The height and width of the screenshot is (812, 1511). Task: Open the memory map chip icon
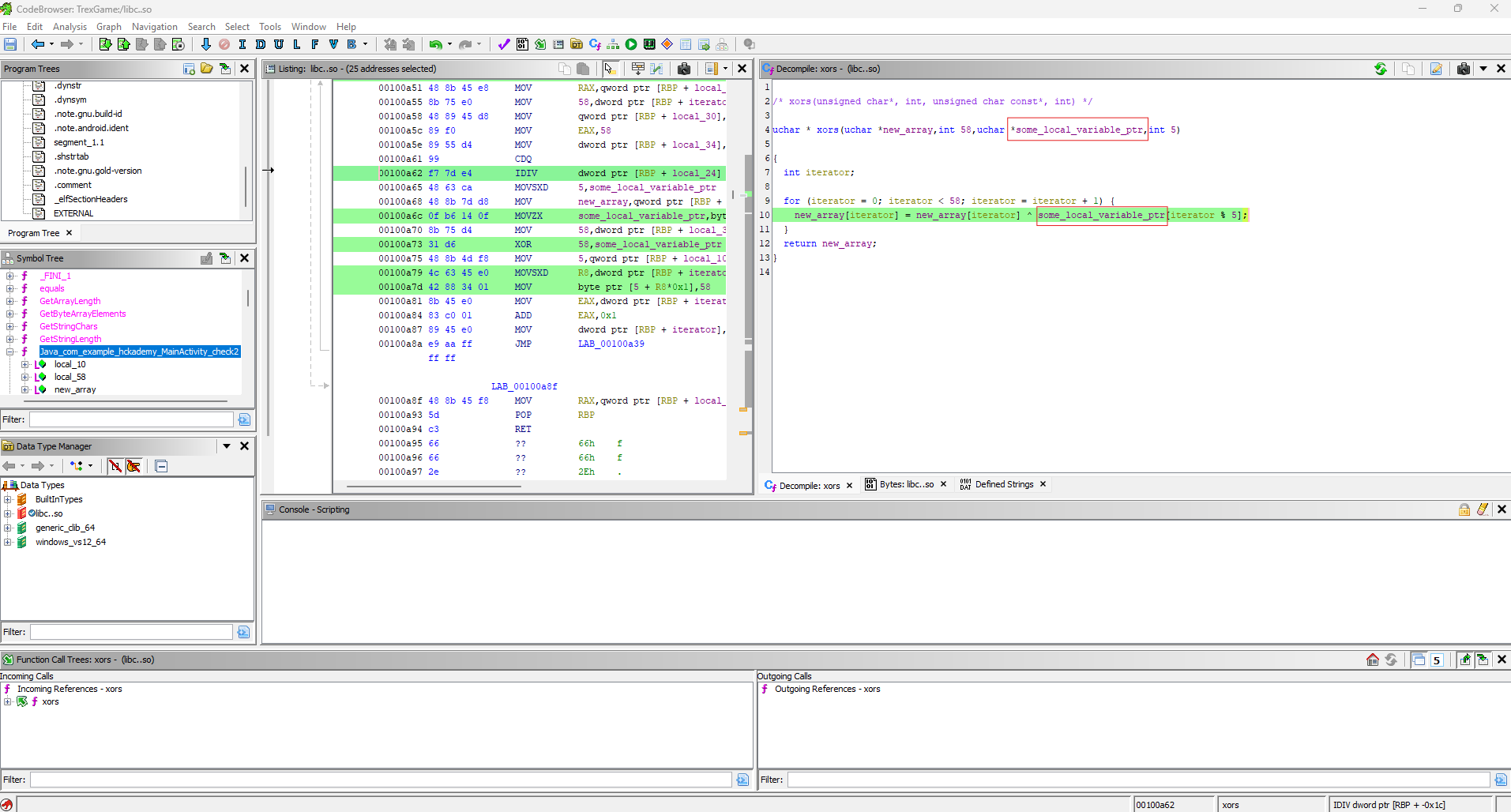point(649,44)
